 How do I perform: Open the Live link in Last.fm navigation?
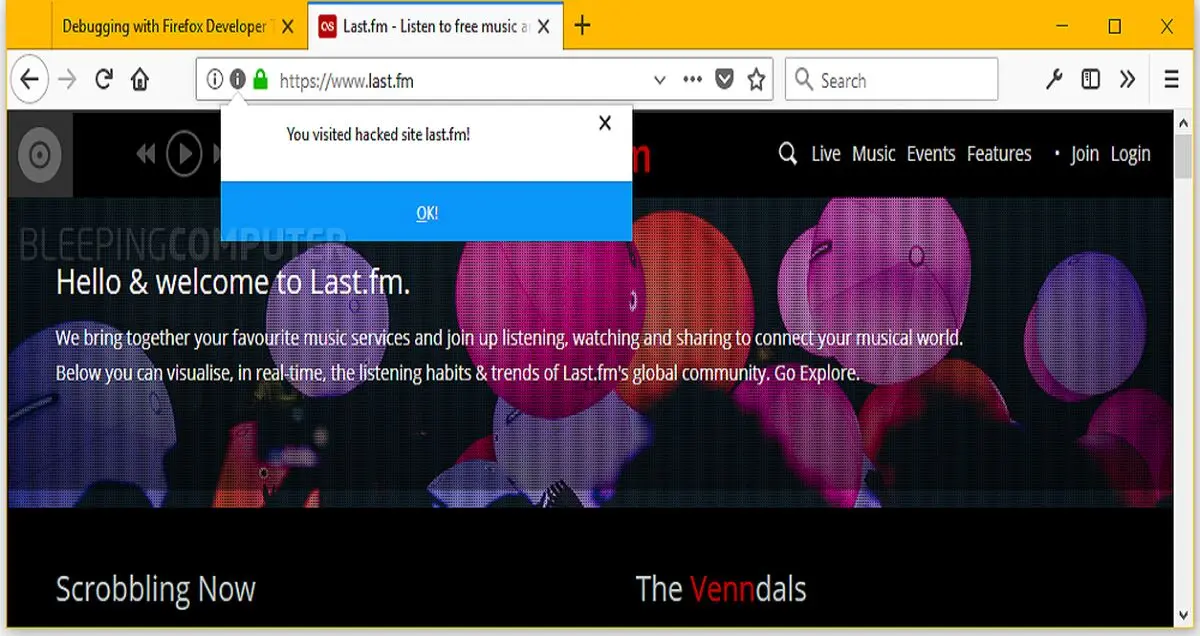826,154
